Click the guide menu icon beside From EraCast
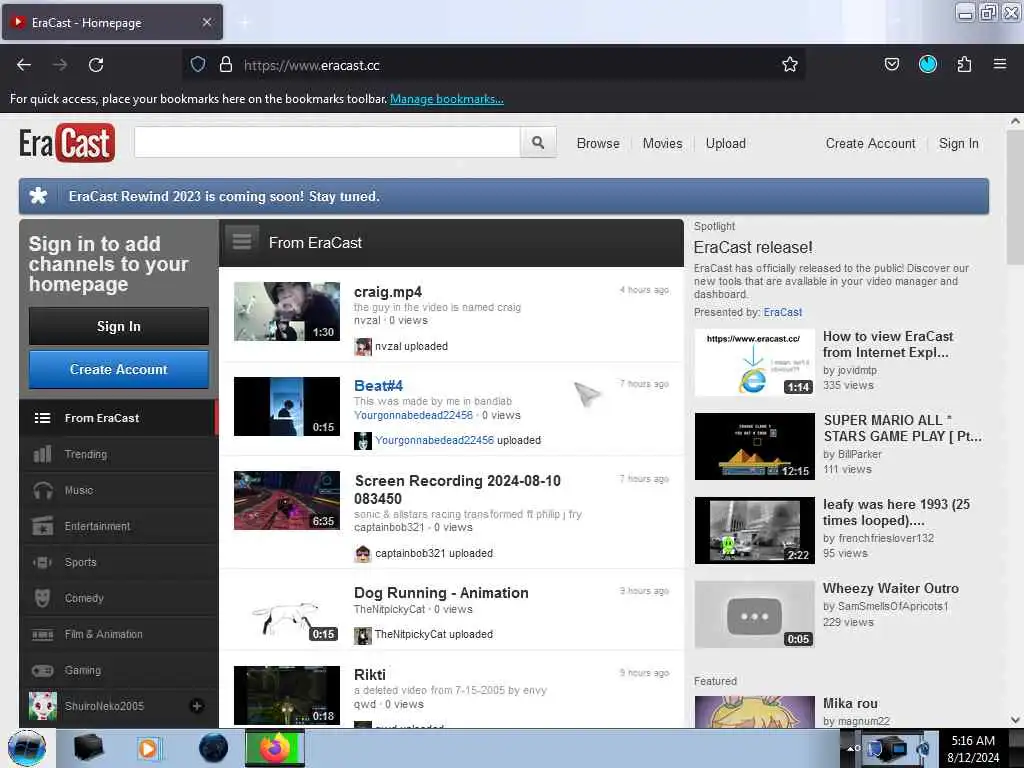1024x768 pixels. pyautogui.click(x=242, y=242)
